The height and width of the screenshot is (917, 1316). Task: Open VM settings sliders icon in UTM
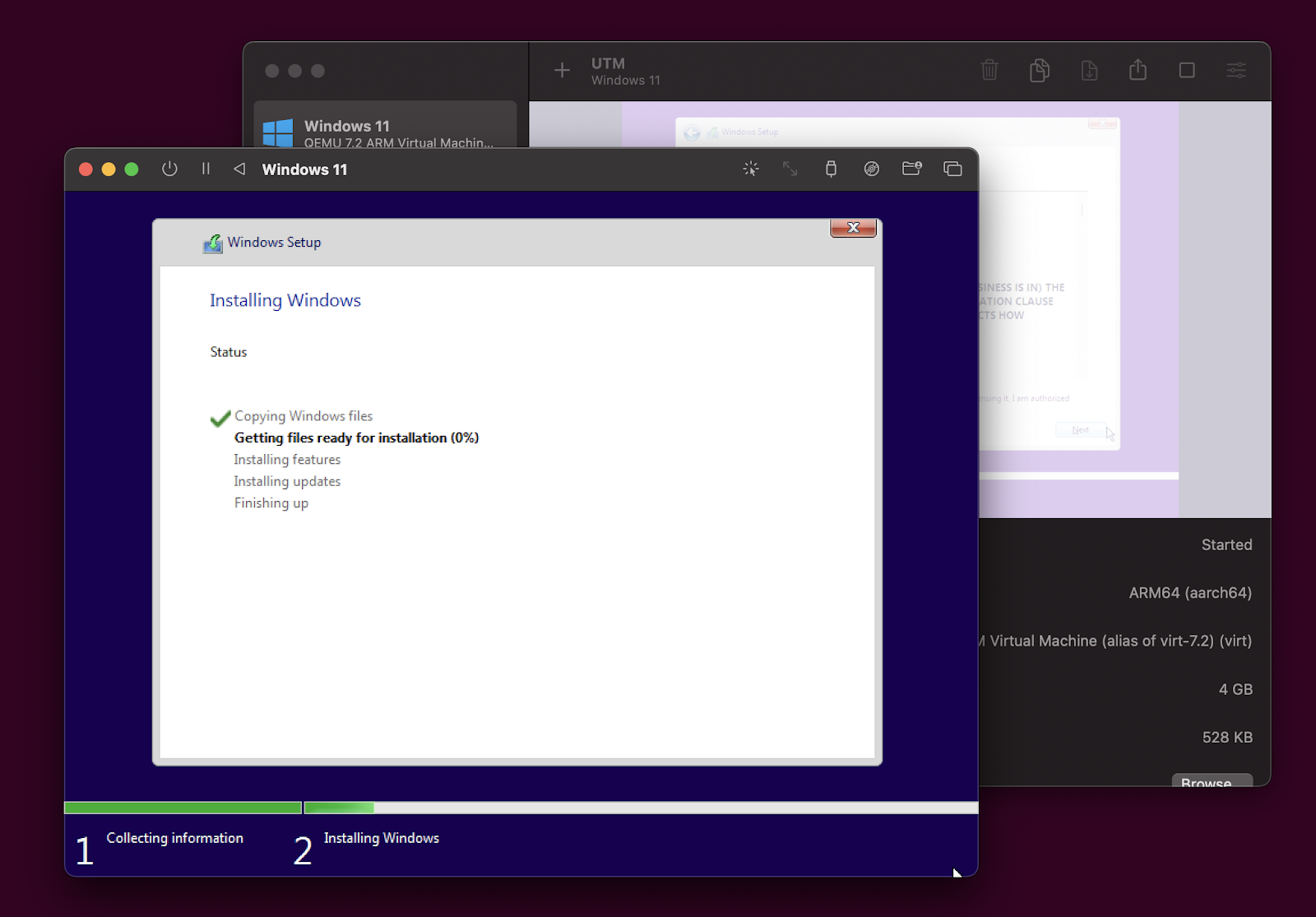point(1236,71)
